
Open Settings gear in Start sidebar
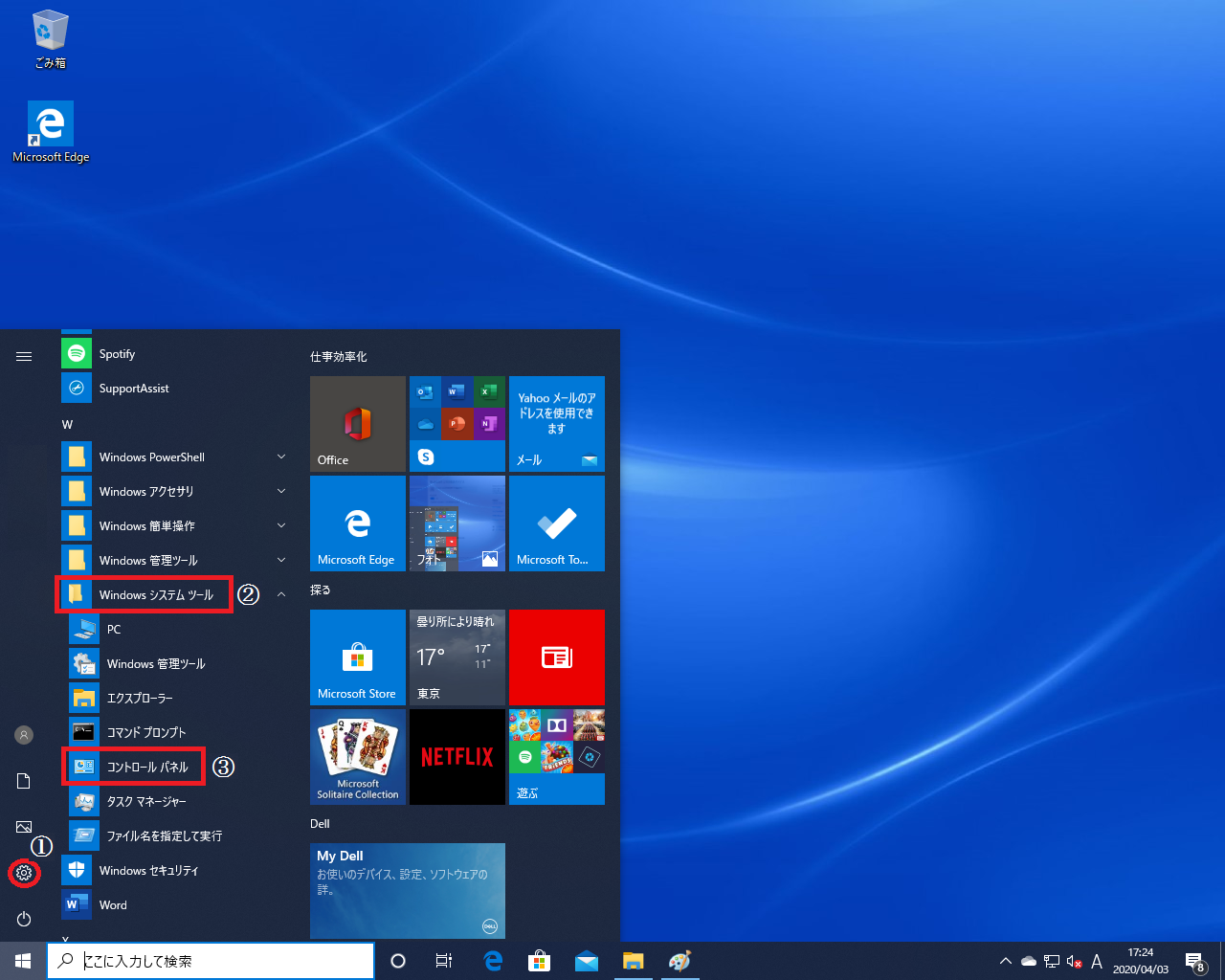click(x=24, y=873)
